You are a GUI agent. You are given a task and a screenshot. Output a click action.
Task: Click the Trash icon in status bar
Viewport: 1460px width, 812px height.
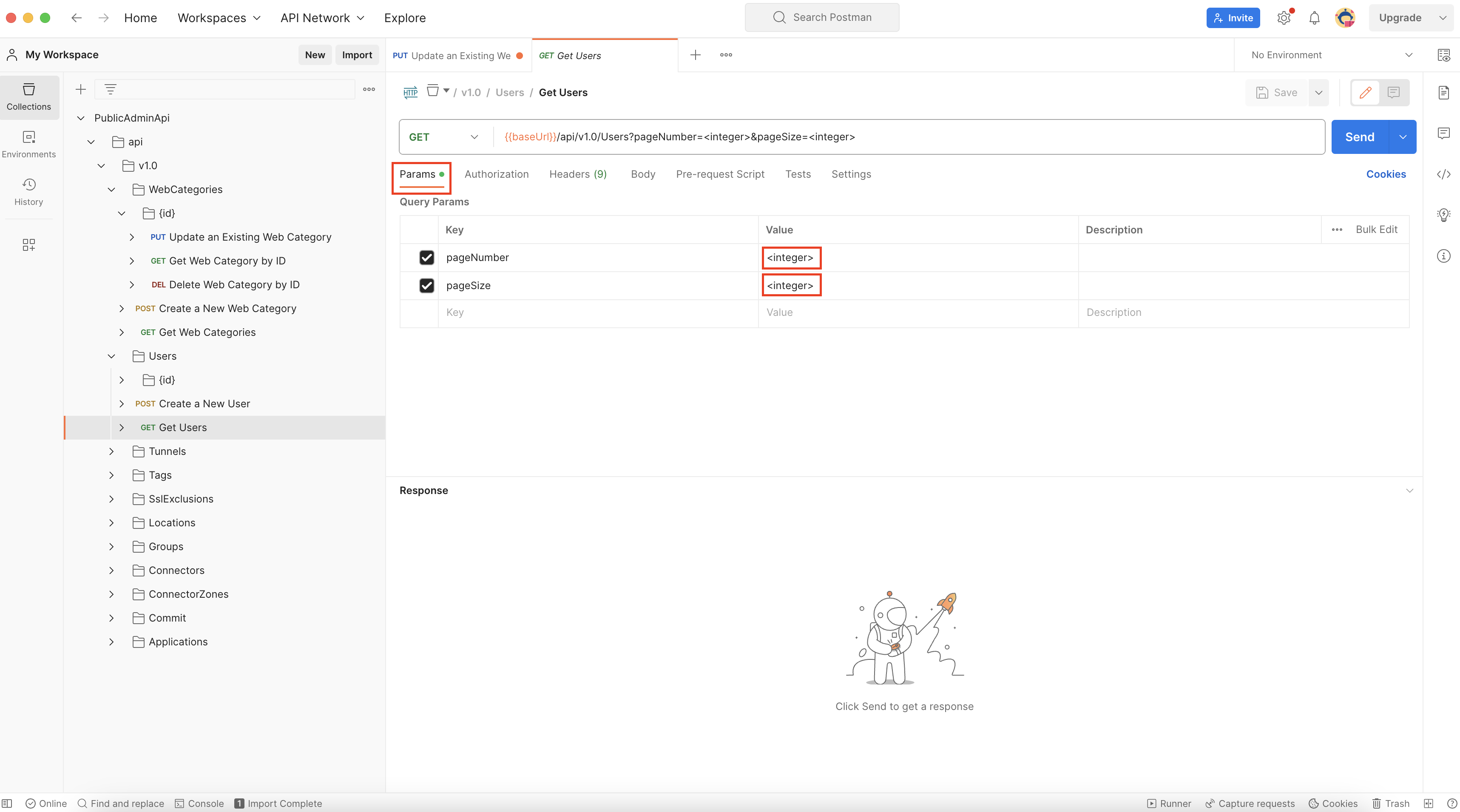[x=1390, y=803]
